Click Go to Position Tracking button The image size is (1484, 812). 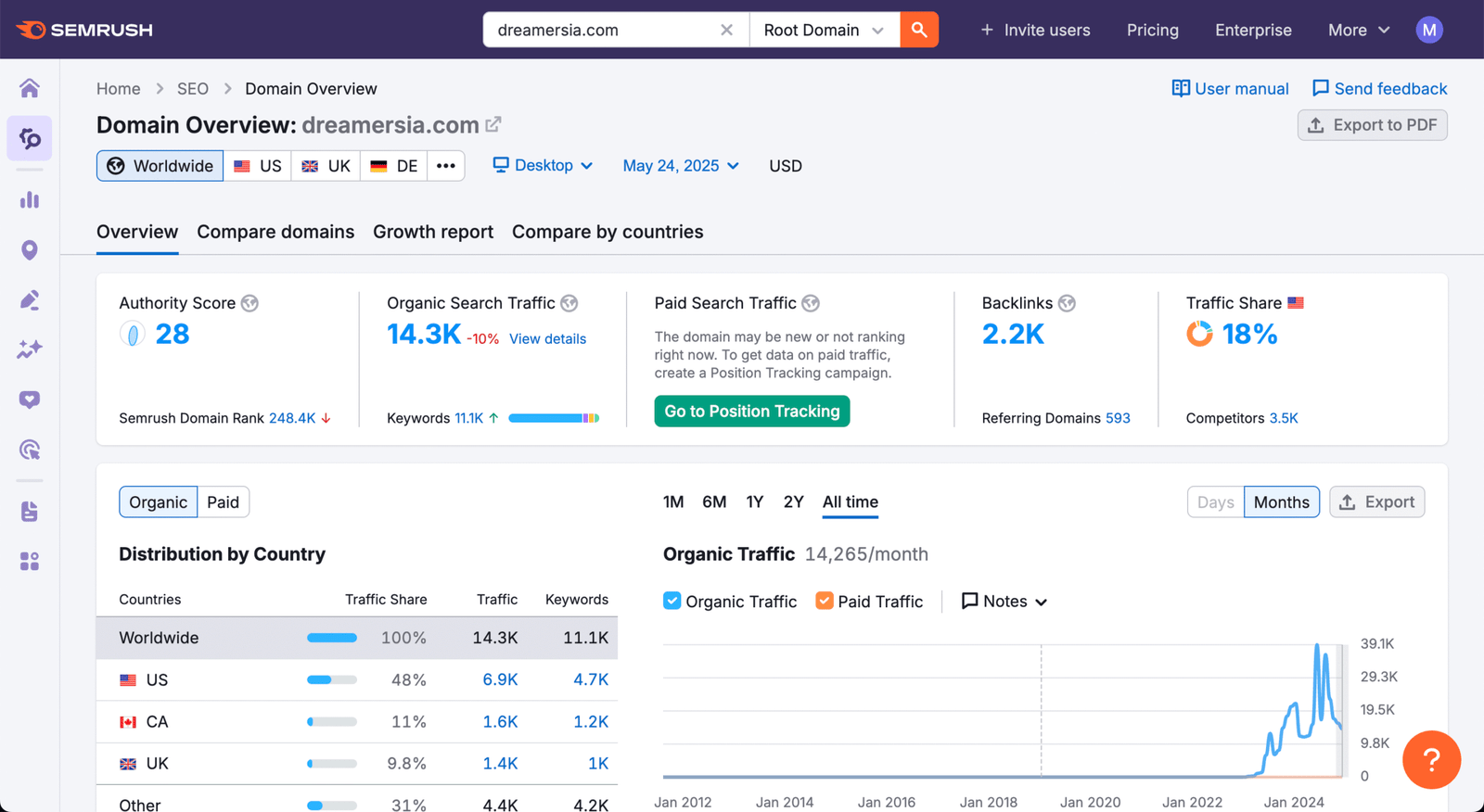(x=752, y=411)
